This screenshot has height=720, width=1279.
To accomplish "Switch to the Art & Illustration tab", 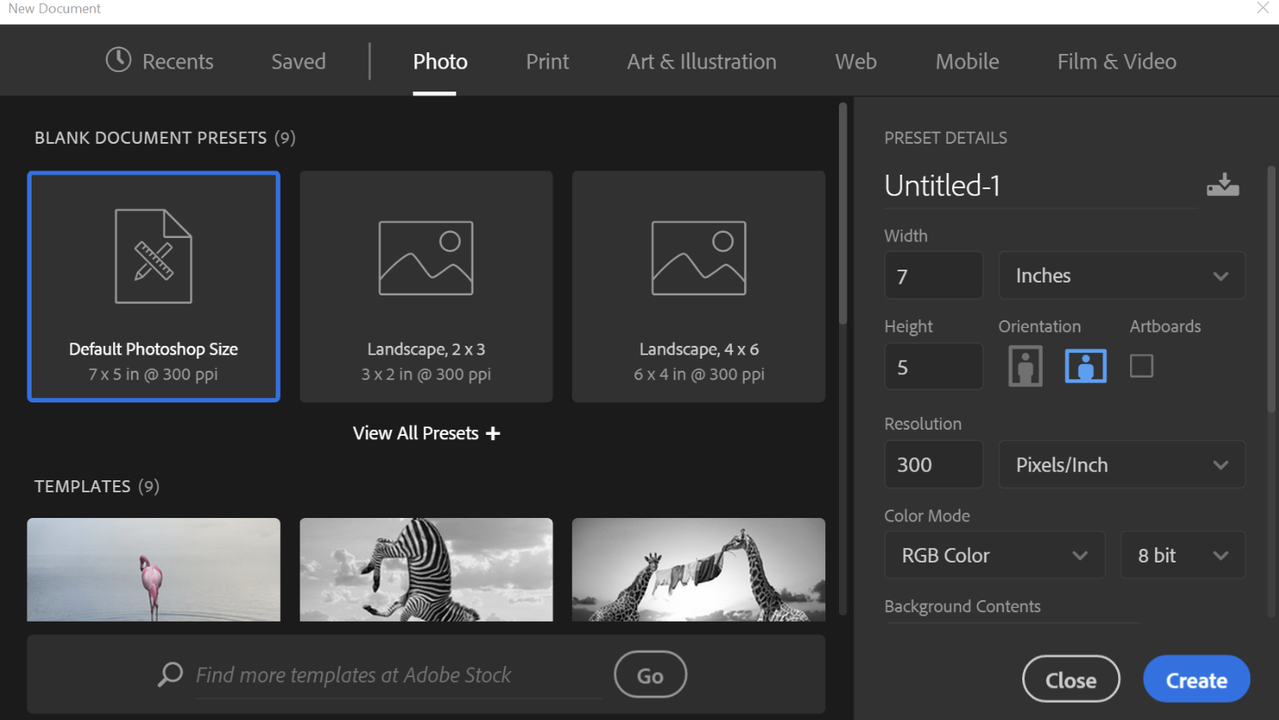I will click(x=701, y=61).
